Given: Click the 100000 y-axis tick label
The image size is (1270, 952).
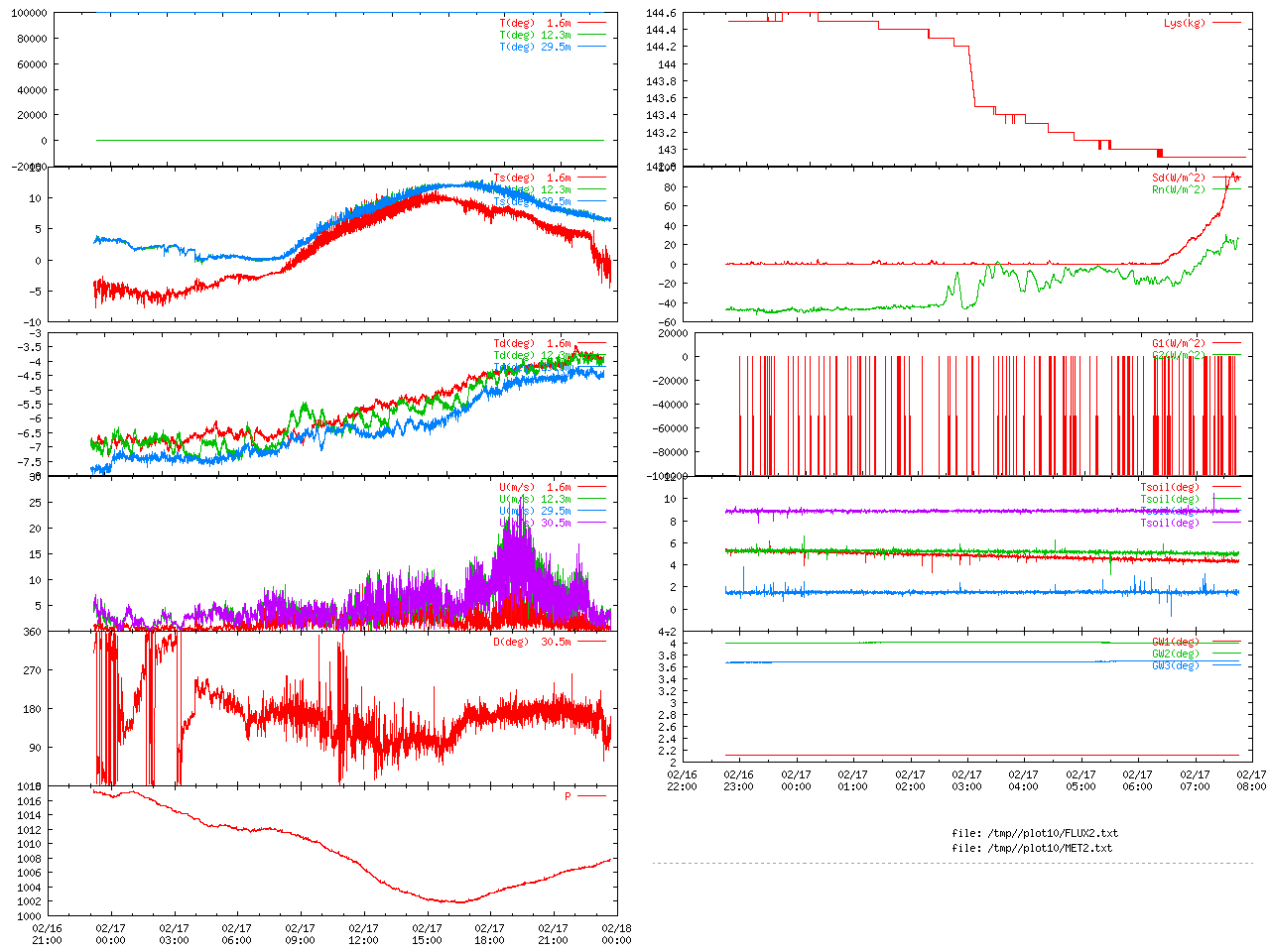Looking at the screenshot, I should click(x=28, y=13).
